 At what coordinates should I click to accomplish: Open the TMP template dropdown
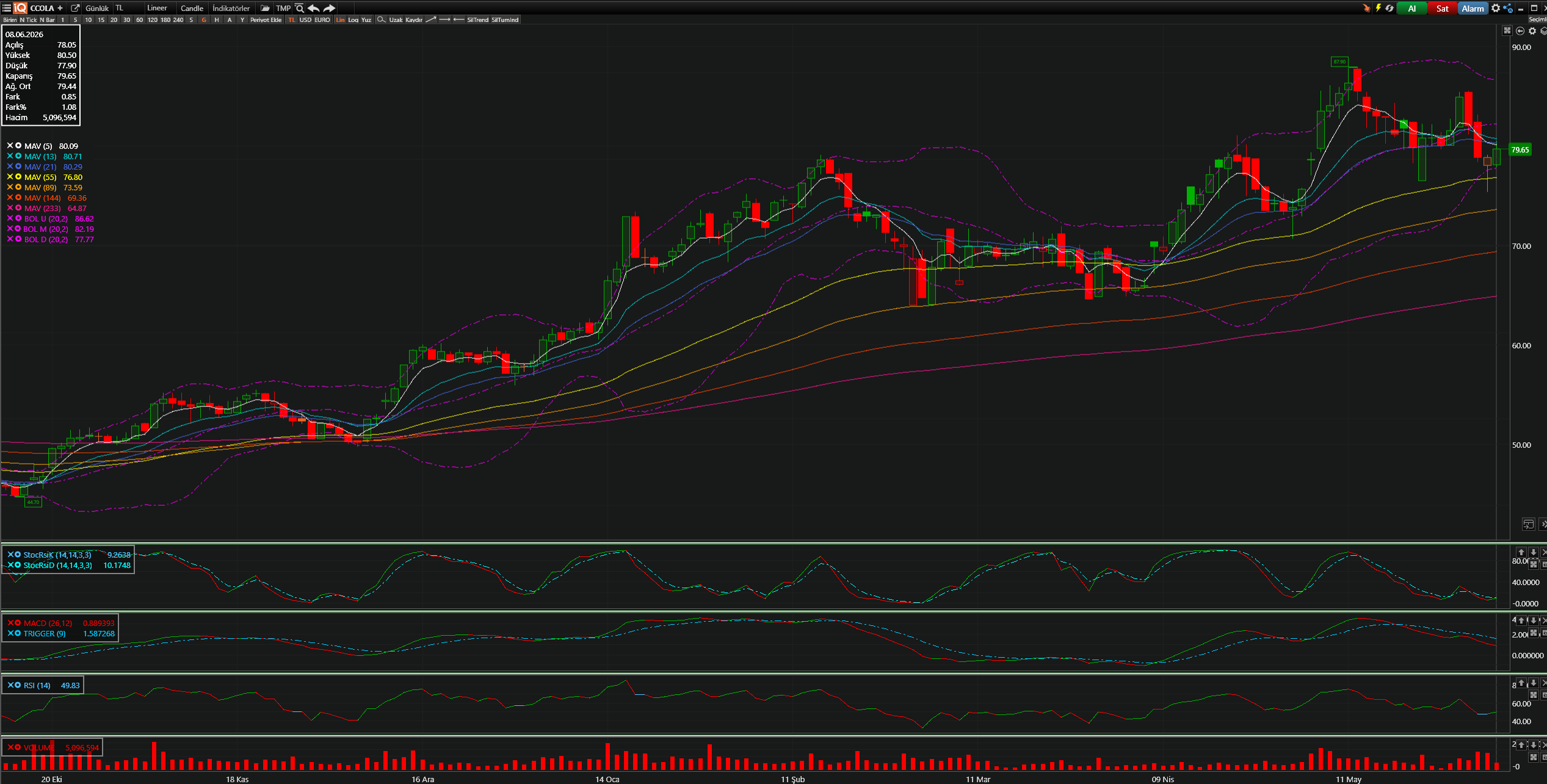click(283, 8)
